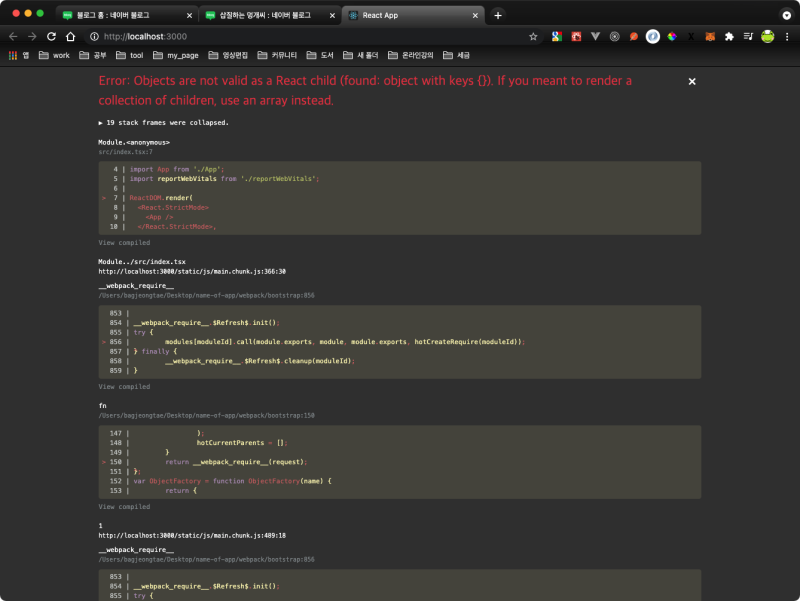Open Chrome's three-dot menu
800x601 pixels.
click(x=789, y=35)
